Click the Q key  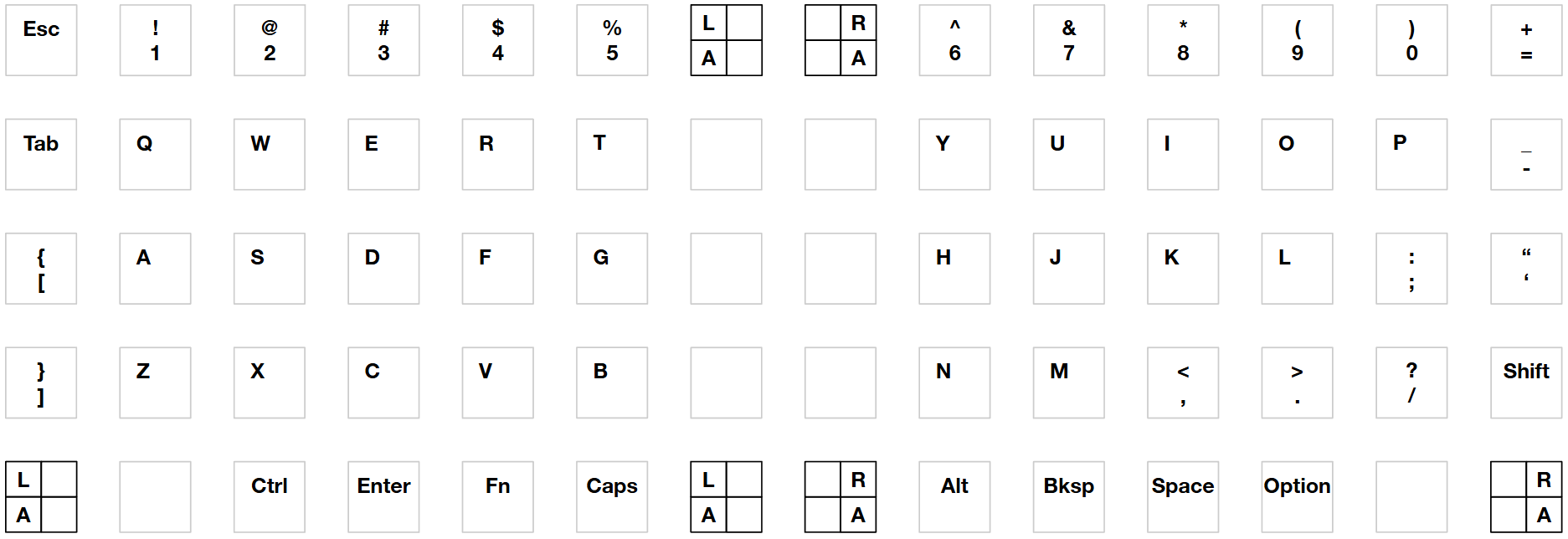(x=155, y=154)
